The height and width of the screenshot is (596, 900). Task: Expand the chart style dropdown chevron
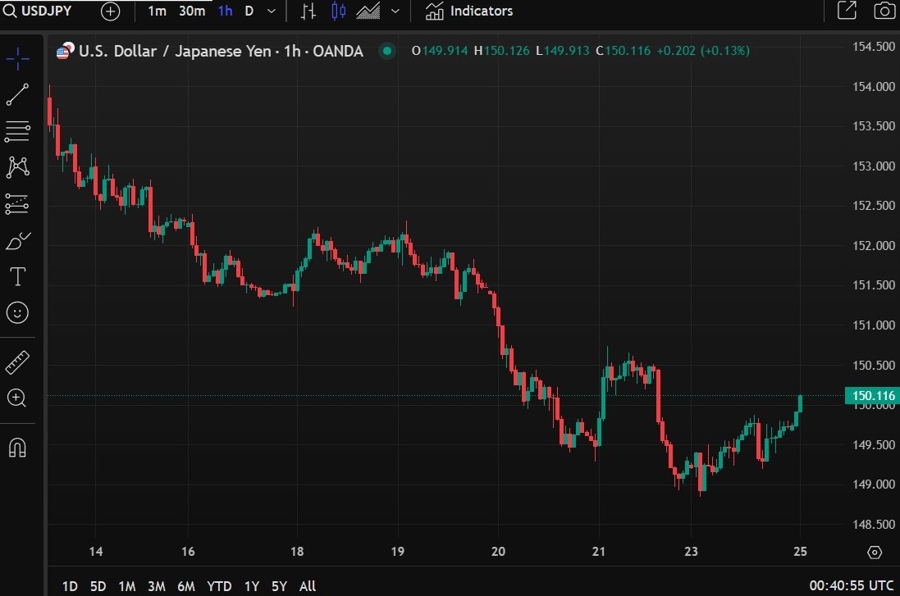(394, 11)
